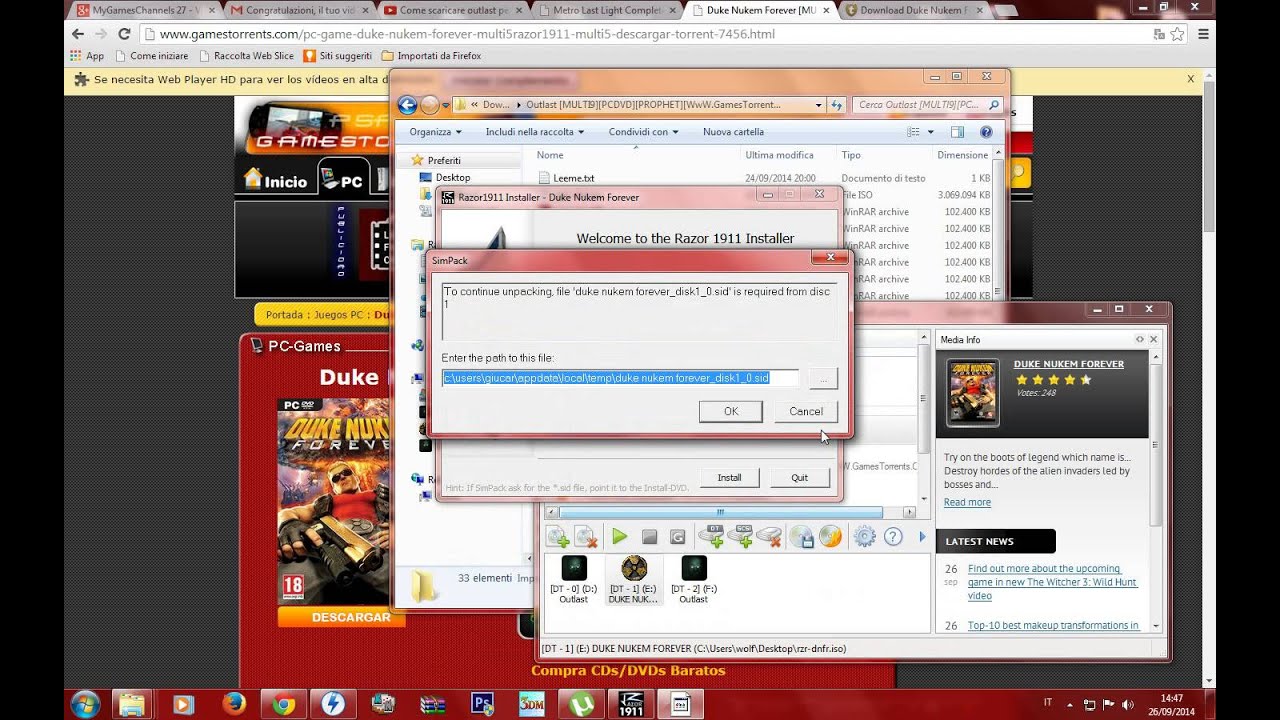Click the Make Disc Image icon

tap(802, 537)
